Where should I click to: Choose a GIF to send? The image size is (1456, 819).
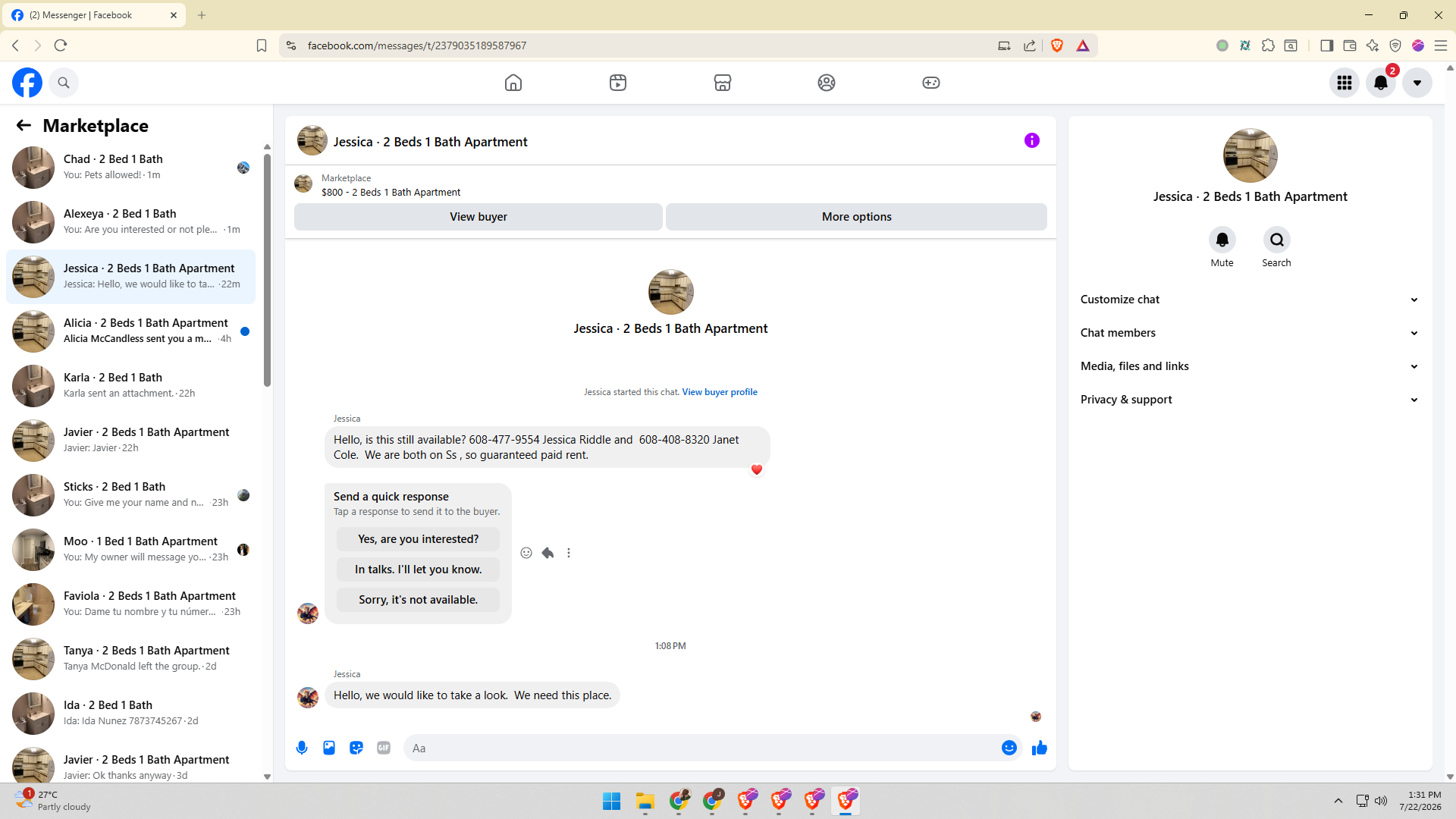pyautogui.click(x=384, y=748)
